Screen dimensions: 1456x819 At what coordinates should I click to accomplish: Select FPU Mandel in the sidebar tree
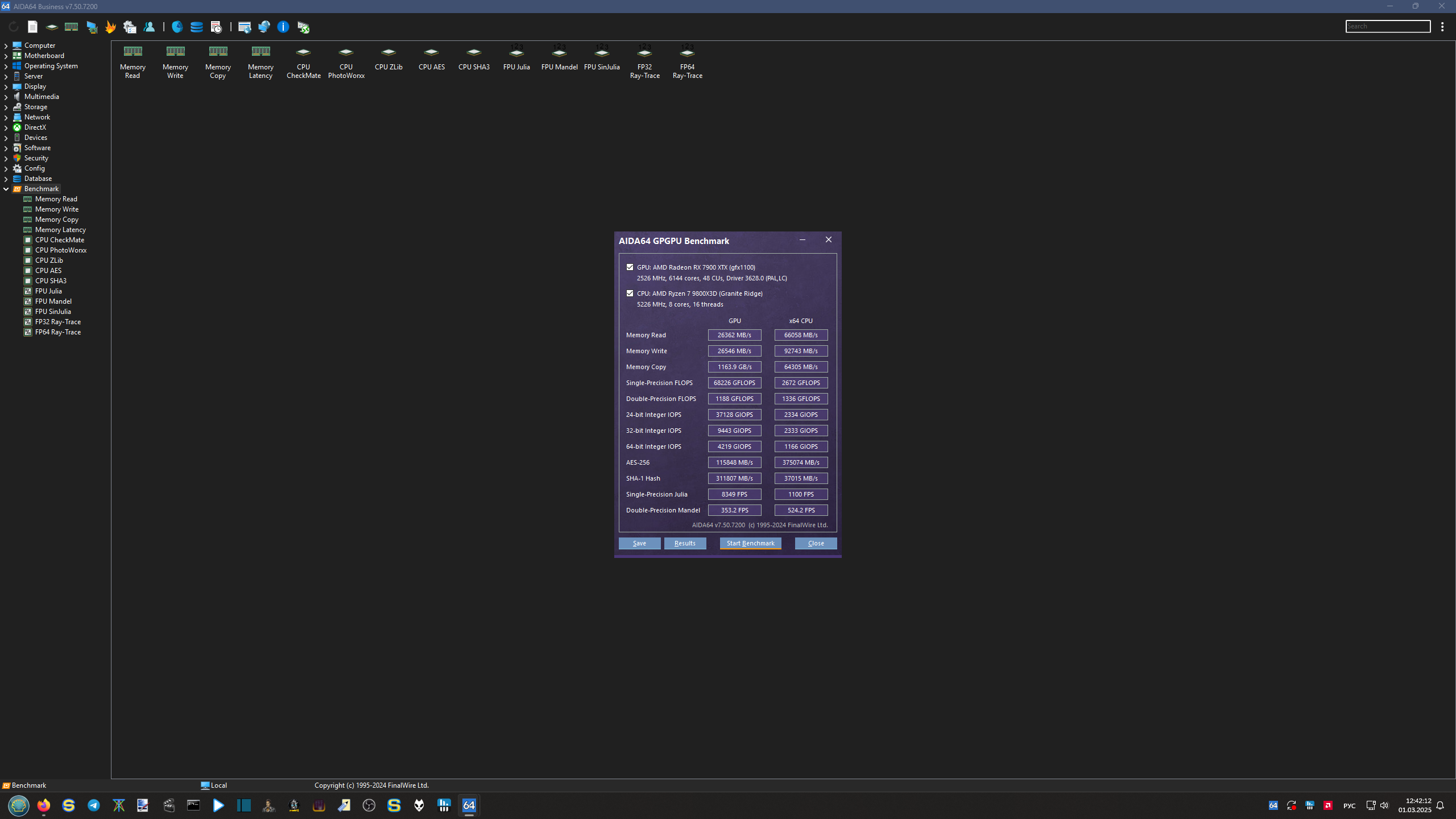point(53,301)
